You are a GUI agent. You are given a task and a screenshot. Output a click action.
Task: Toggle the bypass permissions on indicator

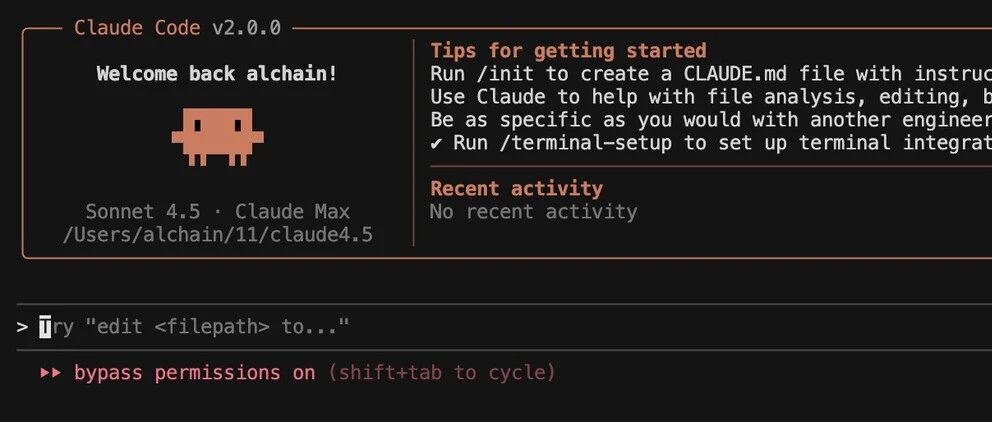194,373
